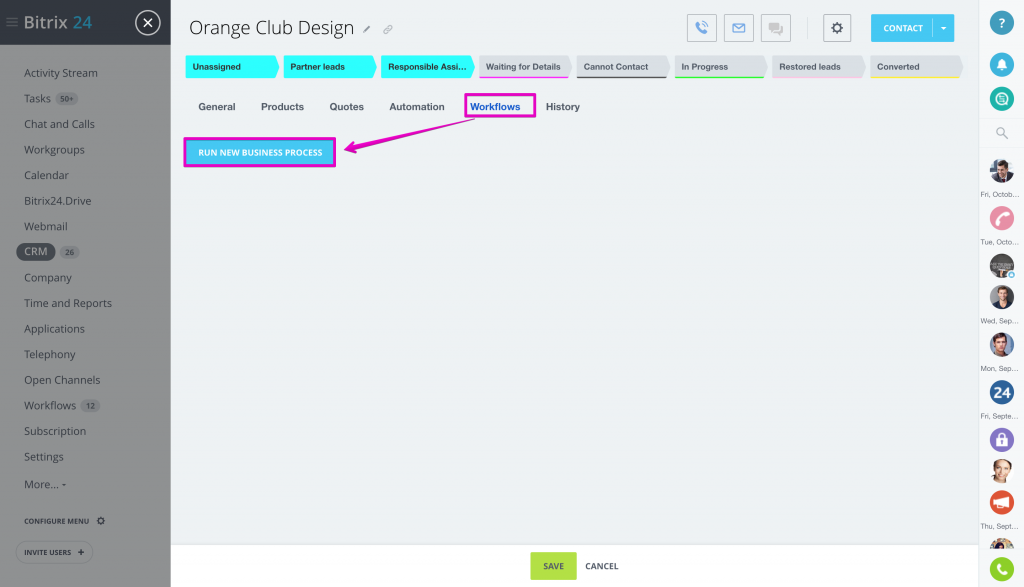Navigate to Workgroups

point(54,150)
